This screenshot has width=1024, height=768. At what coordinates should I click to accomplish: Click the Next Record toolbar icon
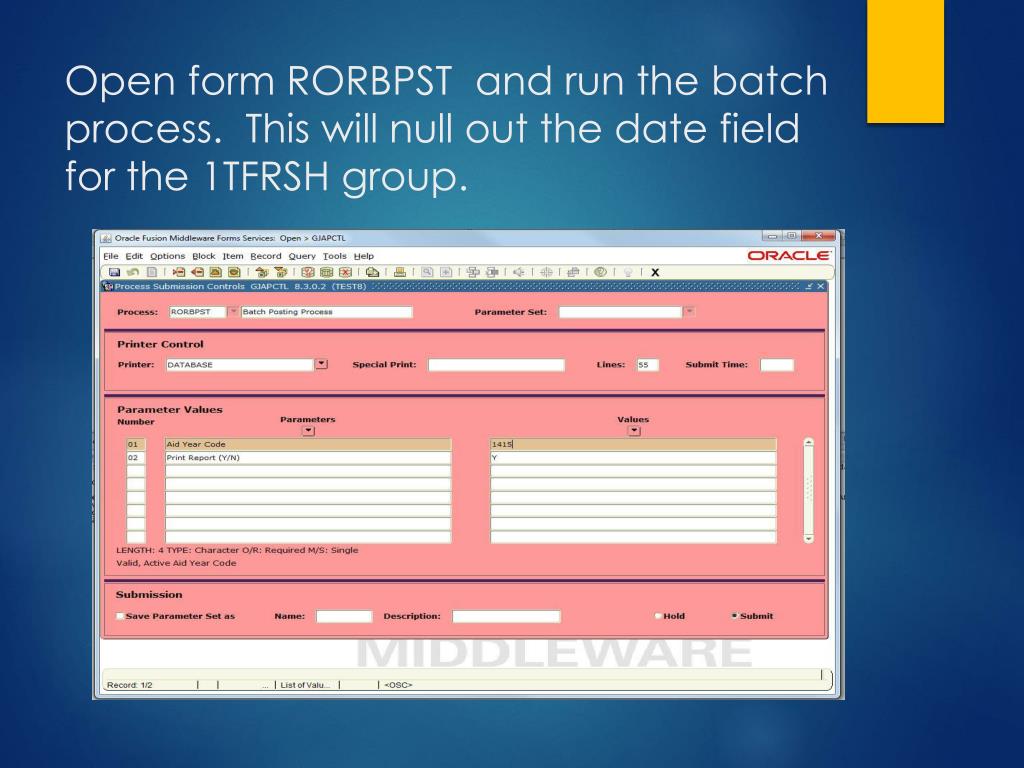pyautogui.click(x=234, y=272)
